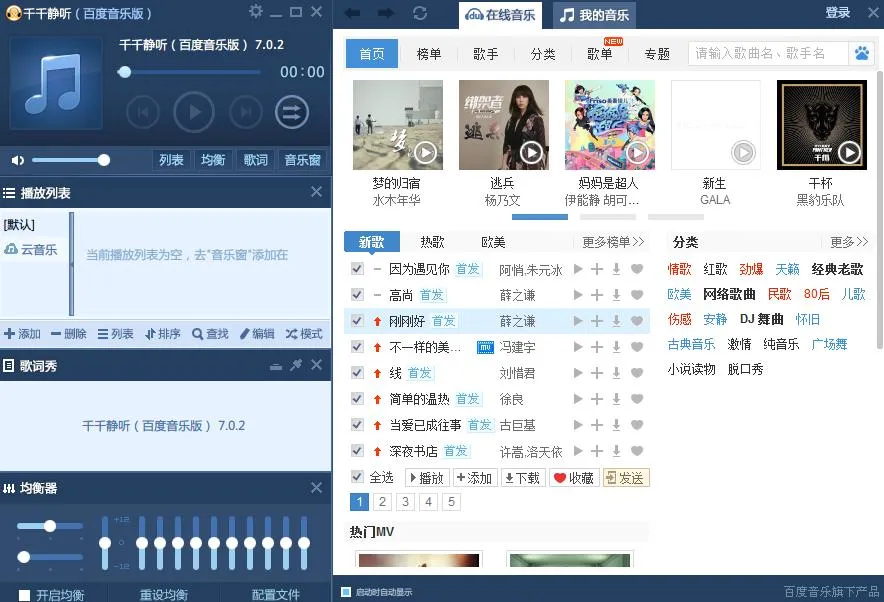Open the 音乐窗 music window button
The height and width of the screenshot is (602, 884).
pos(302,160)
